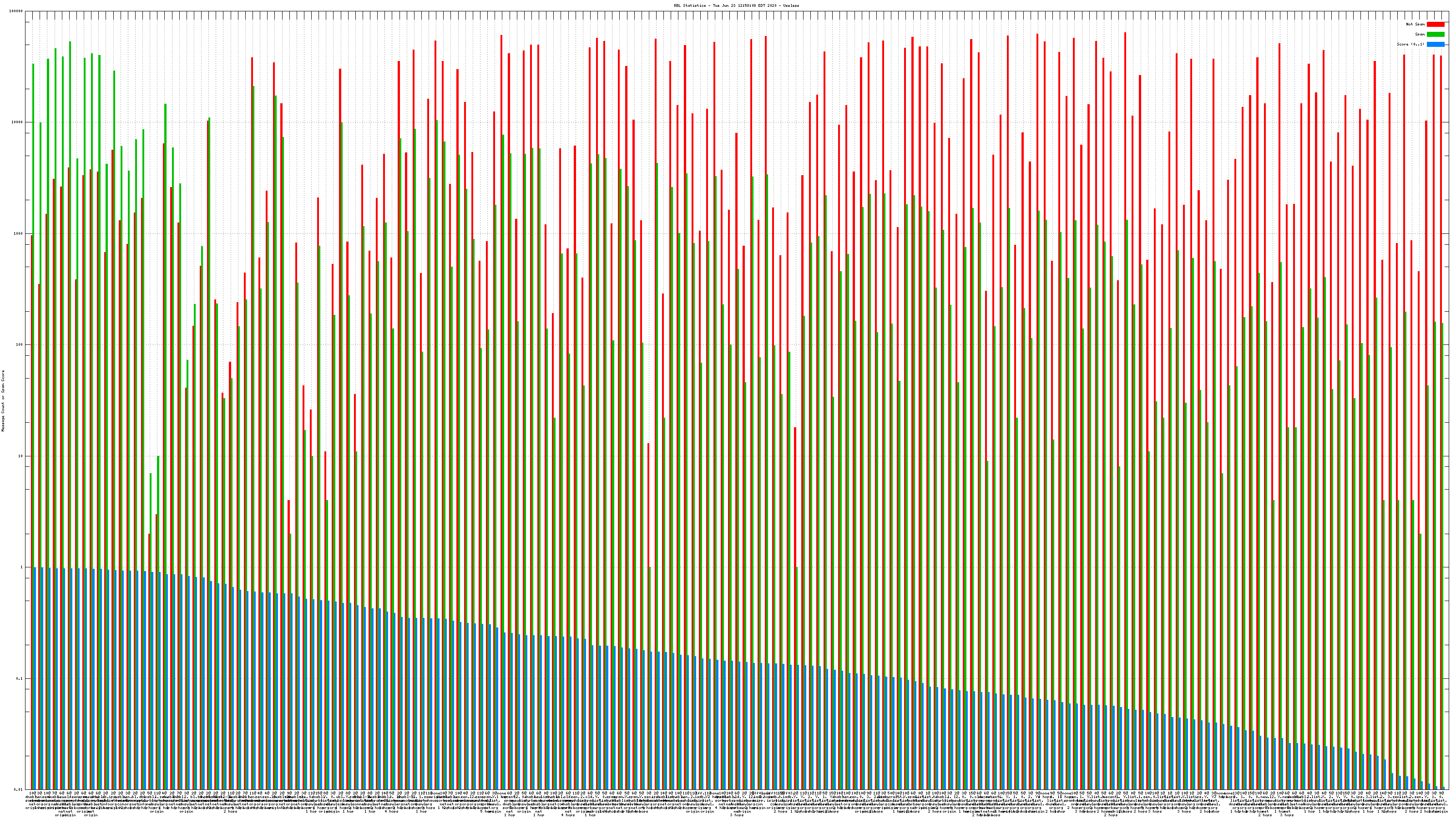Click the 1 y-axis tick label

point(22,567)
